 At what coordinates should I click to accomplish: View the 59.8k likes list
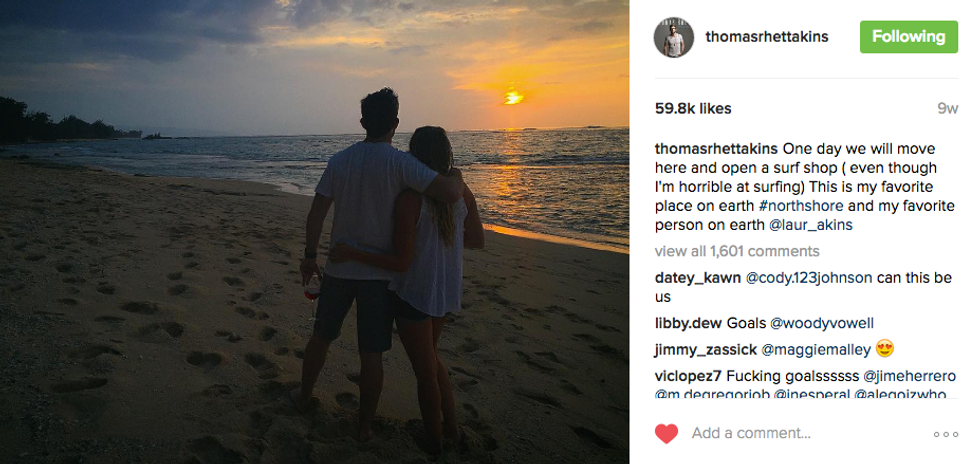693,108
